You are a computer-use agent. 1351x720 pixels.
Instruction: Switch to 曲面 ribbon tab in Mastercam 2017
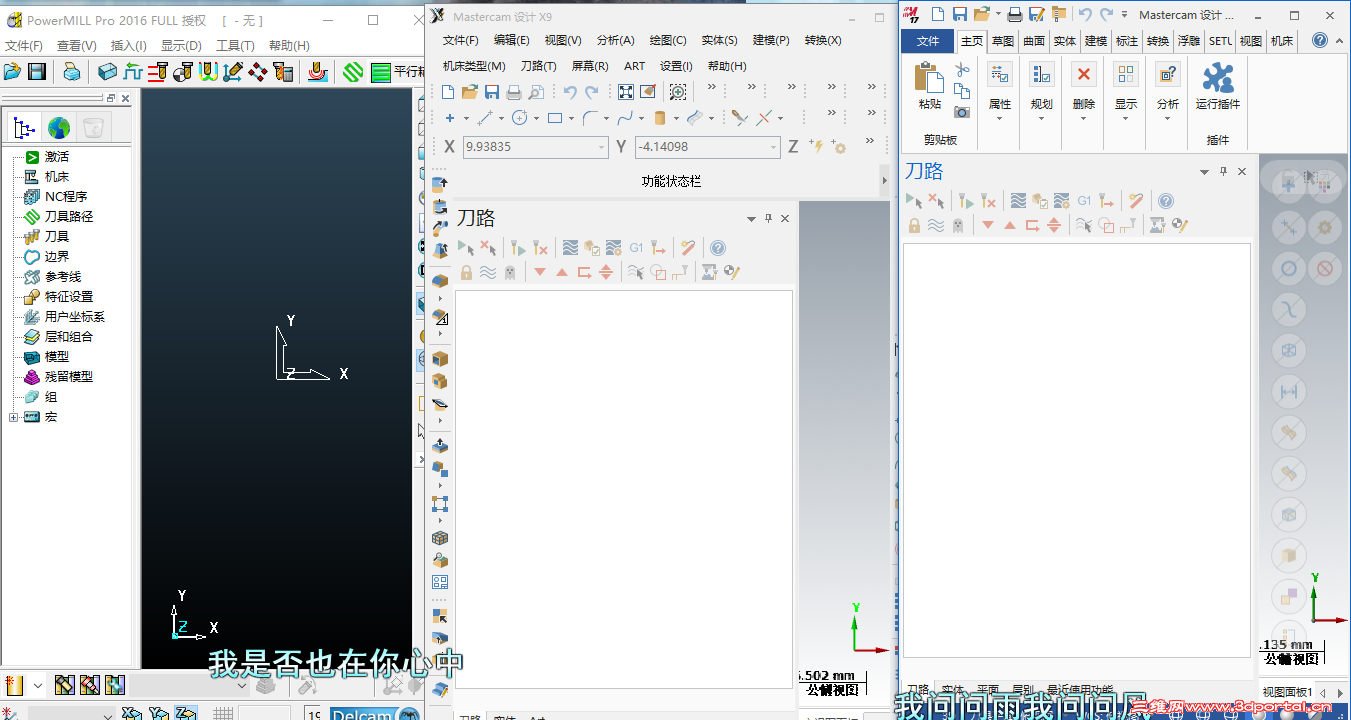pyautogui.click(x=1034, y=41)
